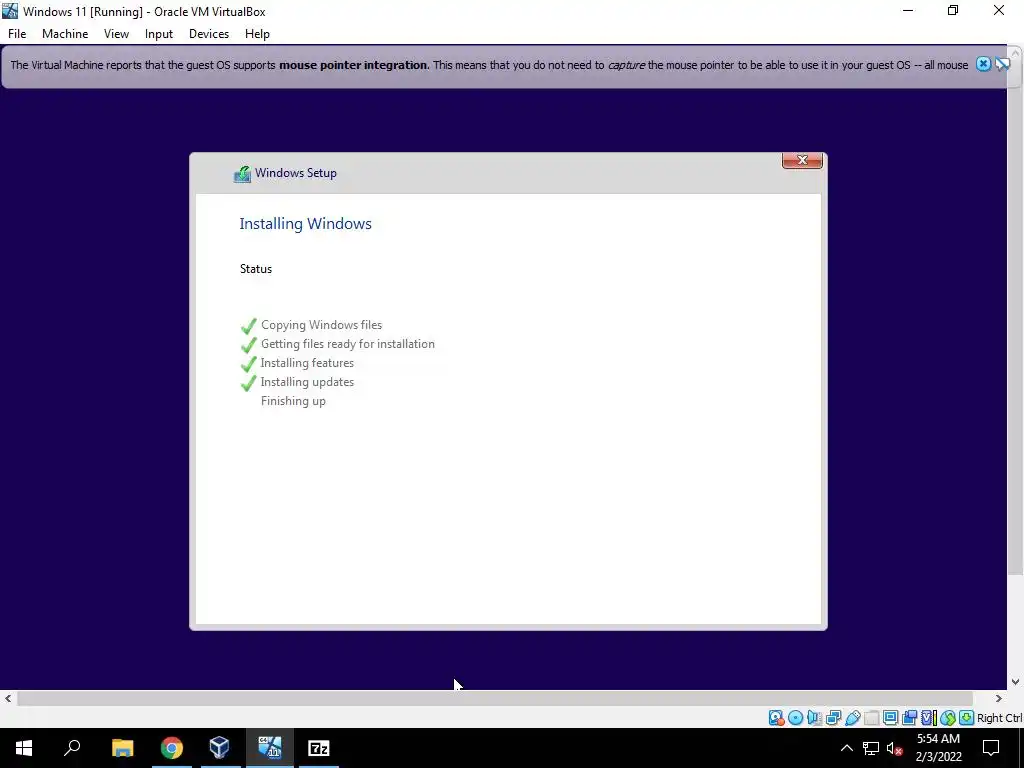Click the horizontal scrollbar left arrow
This screenshot has width=1024, height=768.
8,698
